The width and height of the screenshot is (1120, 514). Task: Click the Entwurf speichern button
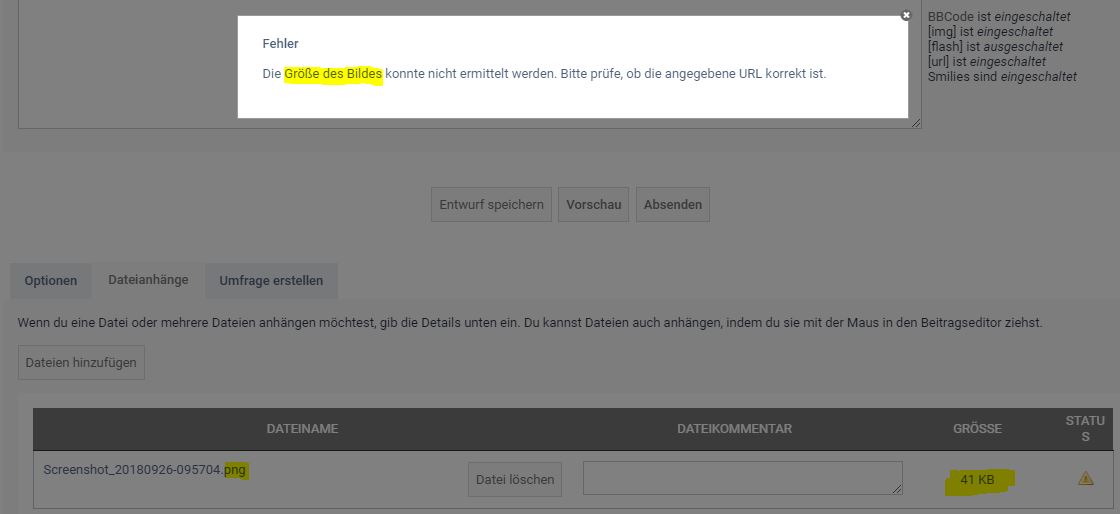[x=491, y=205]
